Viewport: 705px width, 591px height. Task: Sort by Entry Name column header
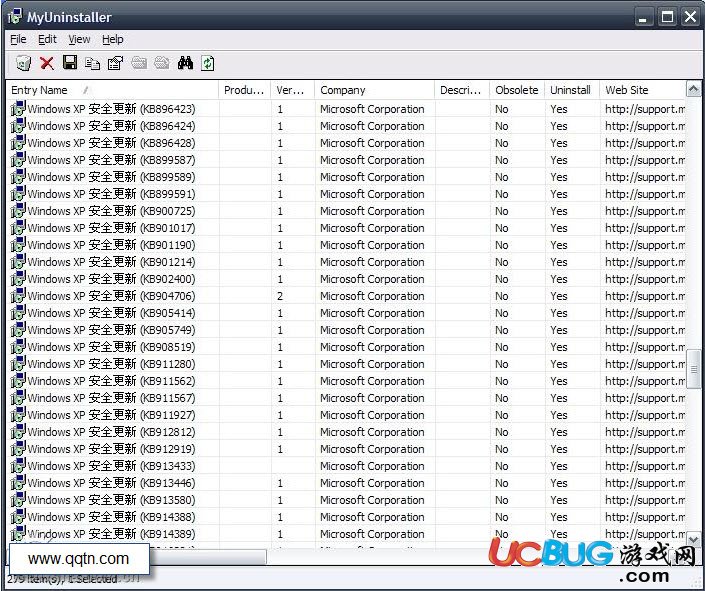click(x=112, y=90)
